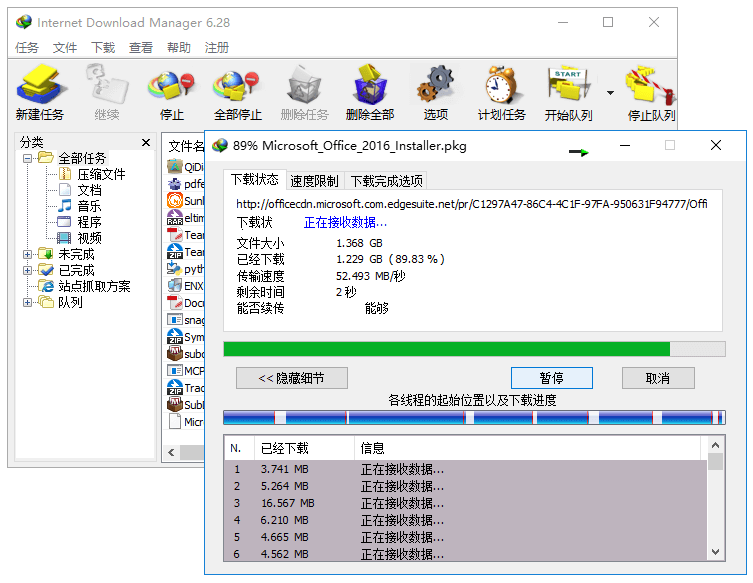Click the pdfe file row icon
This screenshot has width=753, height=583.
(x=174, y=184)
